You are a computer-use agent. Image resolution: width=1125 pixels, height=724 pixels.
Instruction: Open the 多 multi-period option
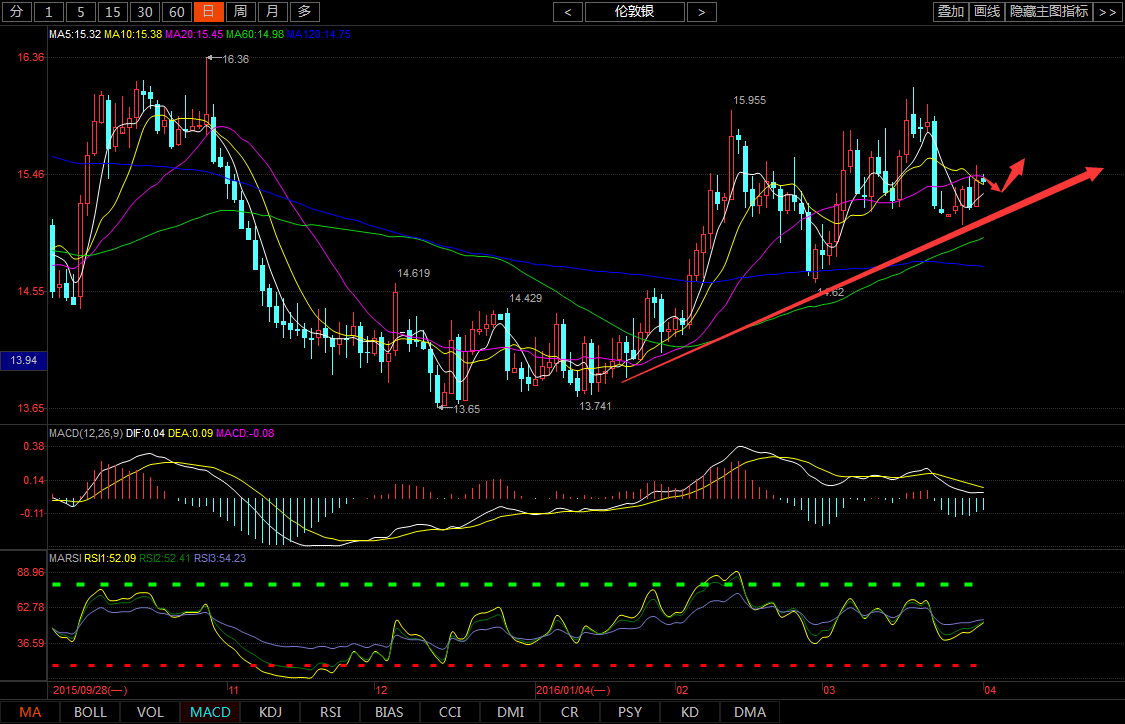[306, 12]
